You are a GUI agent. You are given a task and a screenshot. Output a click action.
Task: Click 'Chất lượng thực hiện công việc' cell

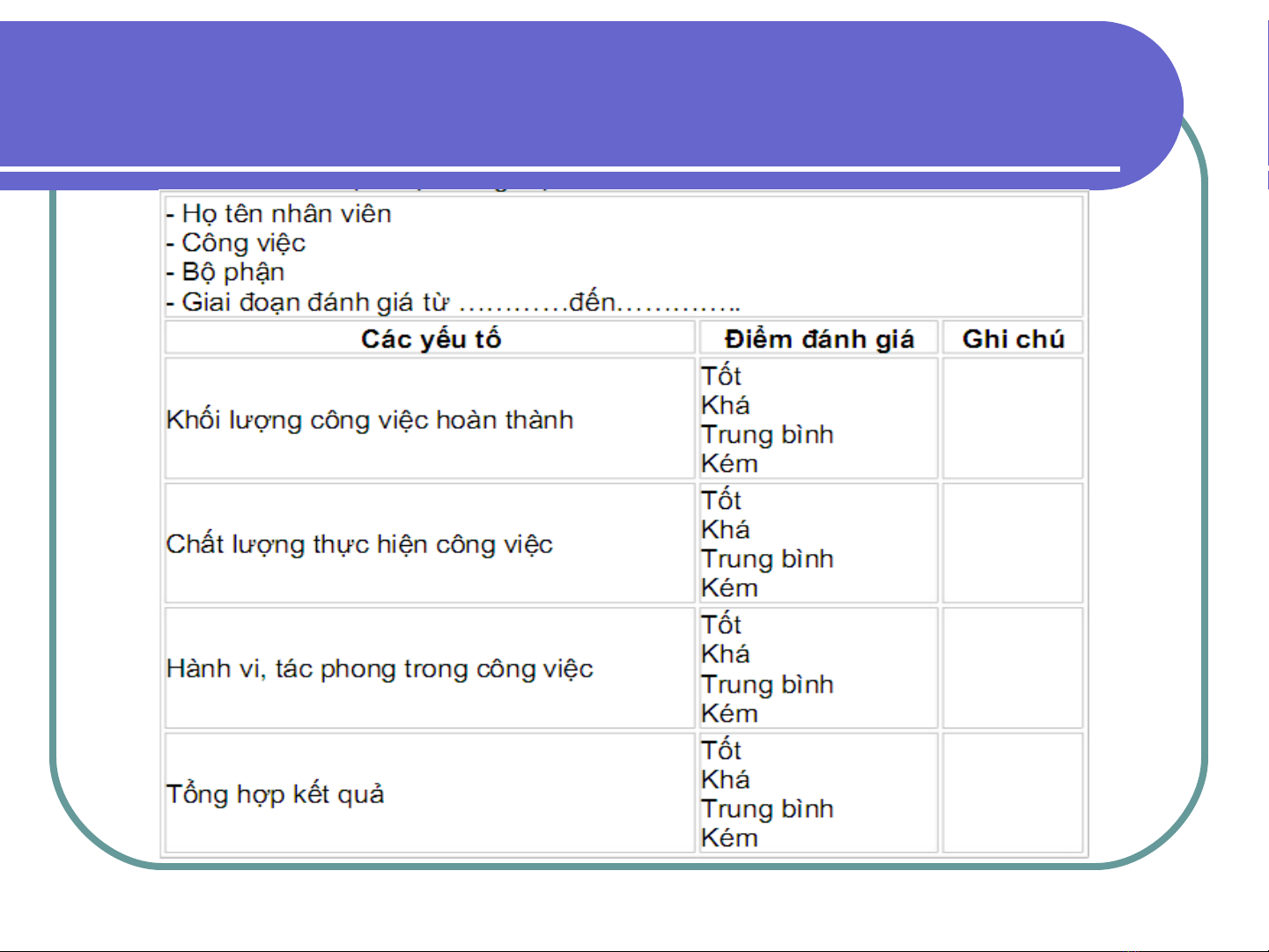(431, 543)
